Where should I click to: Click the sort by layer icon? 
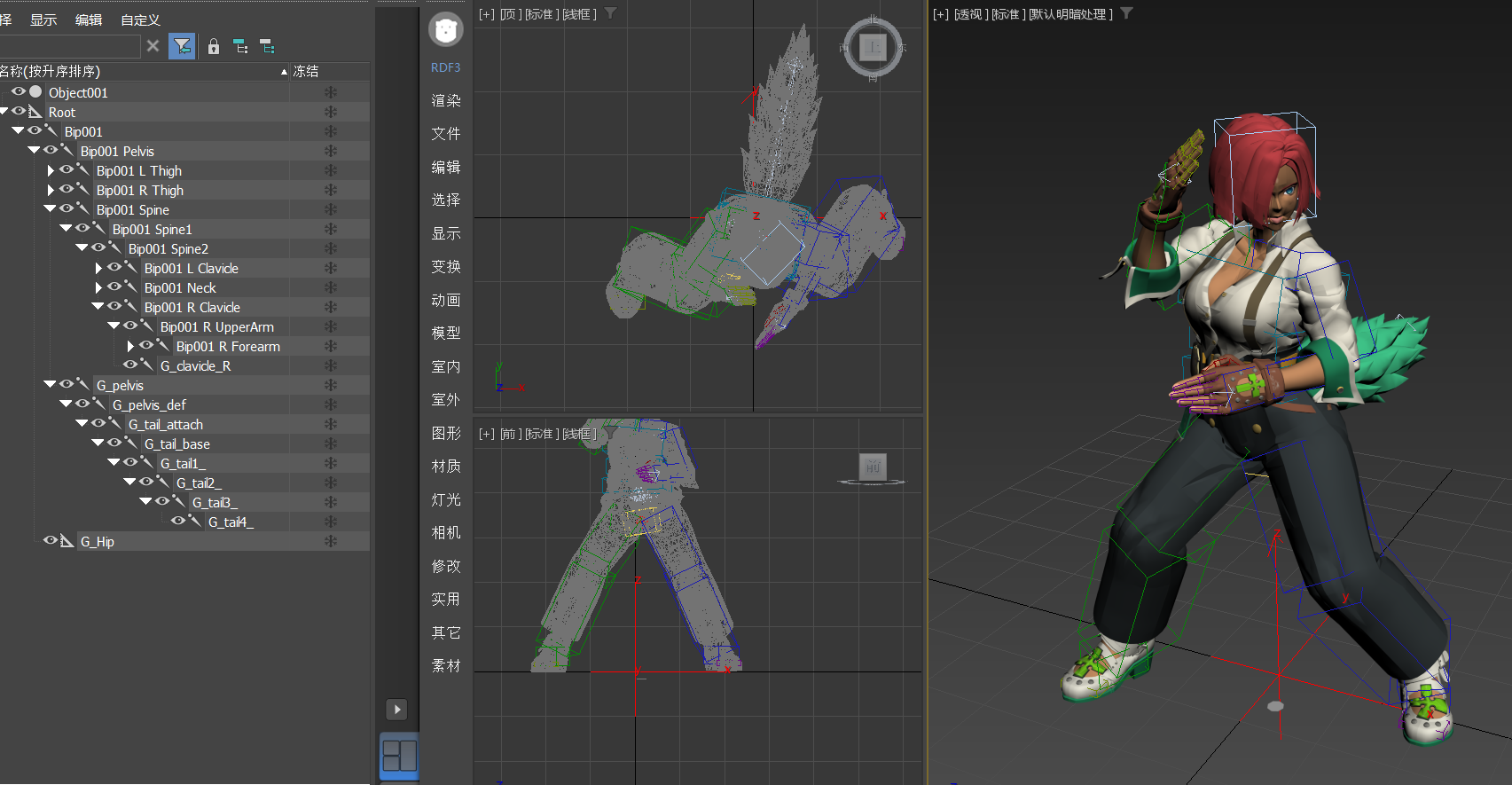267,46
